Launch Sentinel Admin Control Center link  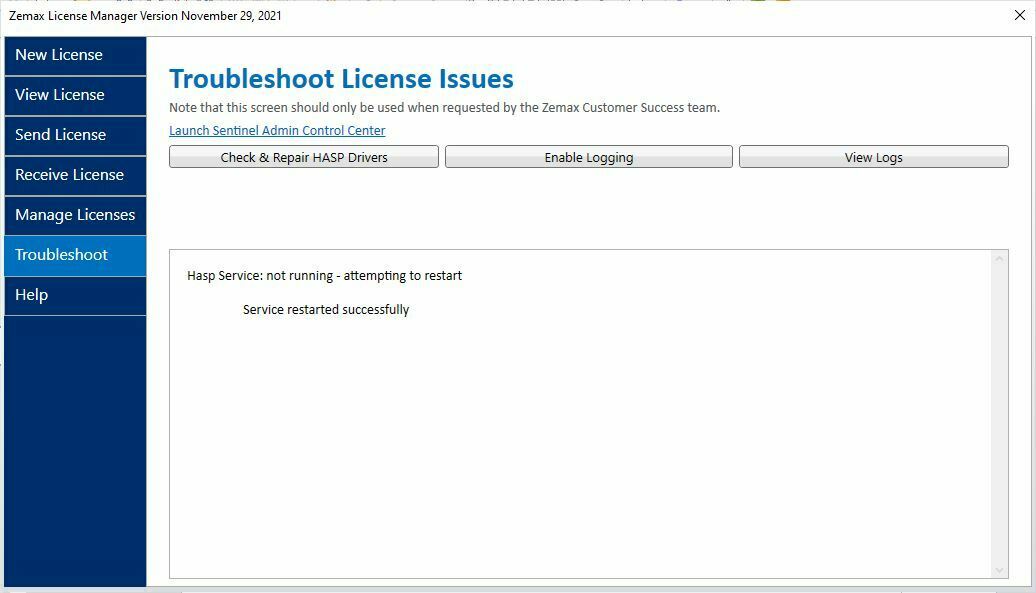(x=277, y=131)
